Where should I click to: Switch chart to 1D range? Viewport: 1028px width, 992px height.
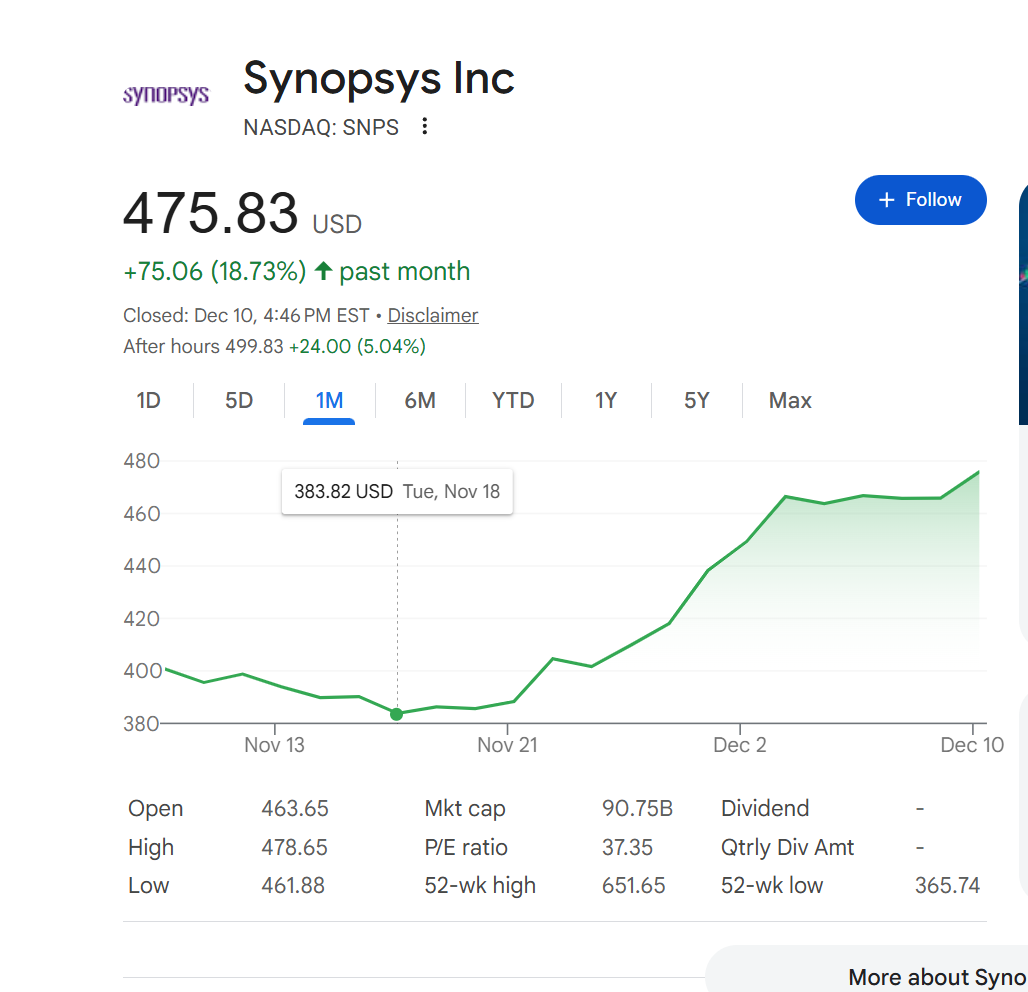pos(149,401)
